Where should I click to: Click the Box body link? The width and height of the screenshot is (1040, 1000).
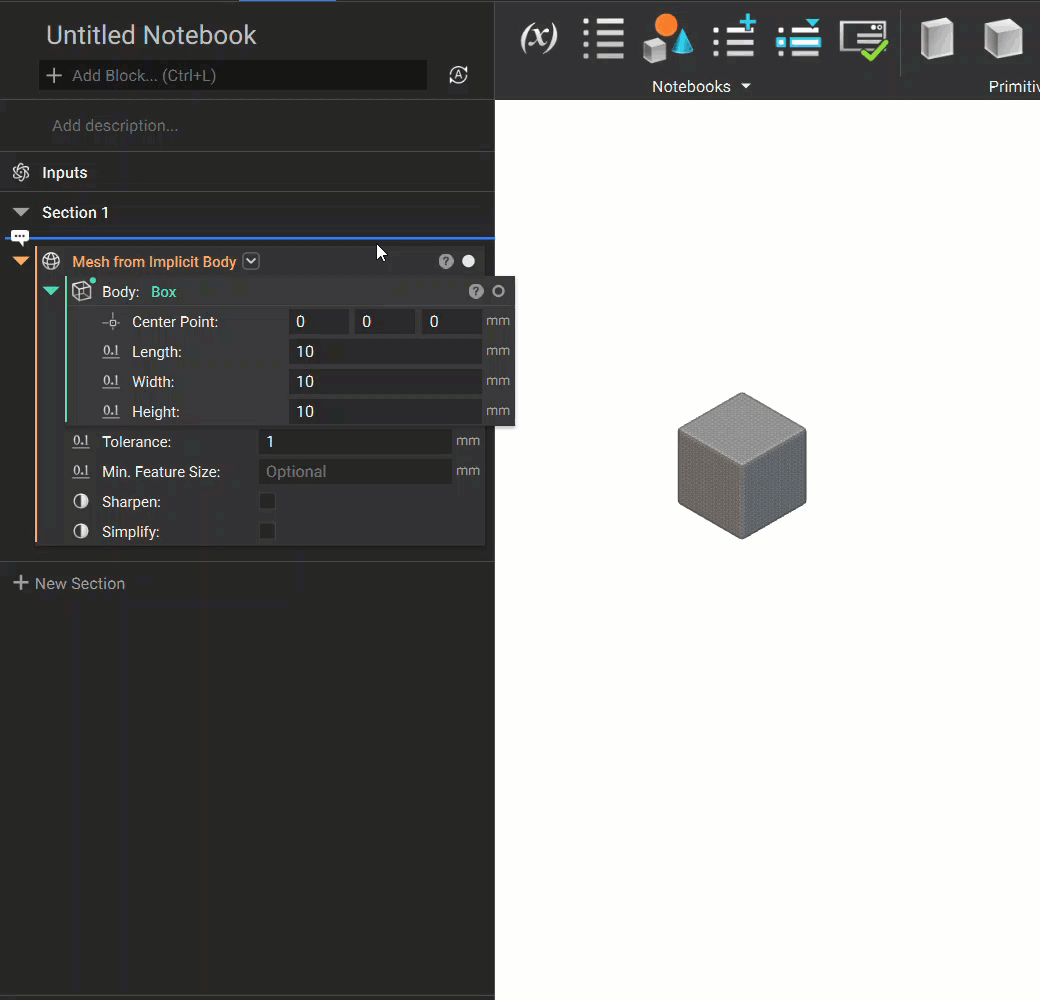coord(164,292)
